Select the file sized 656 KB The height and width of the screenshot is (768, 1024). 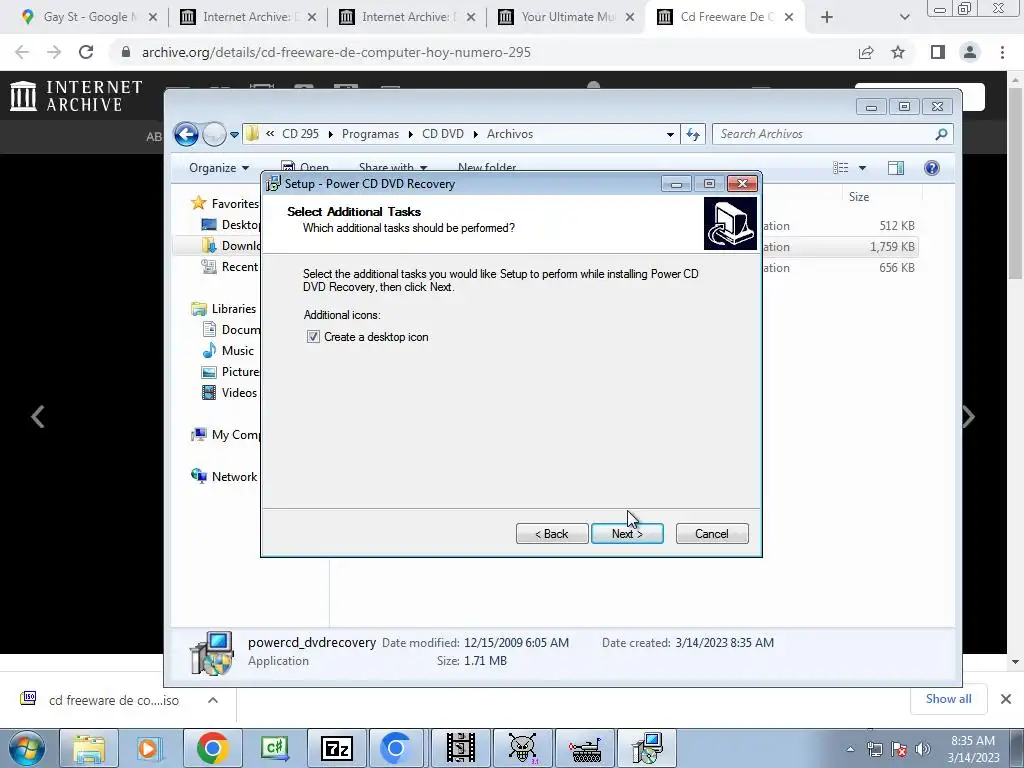897,268
